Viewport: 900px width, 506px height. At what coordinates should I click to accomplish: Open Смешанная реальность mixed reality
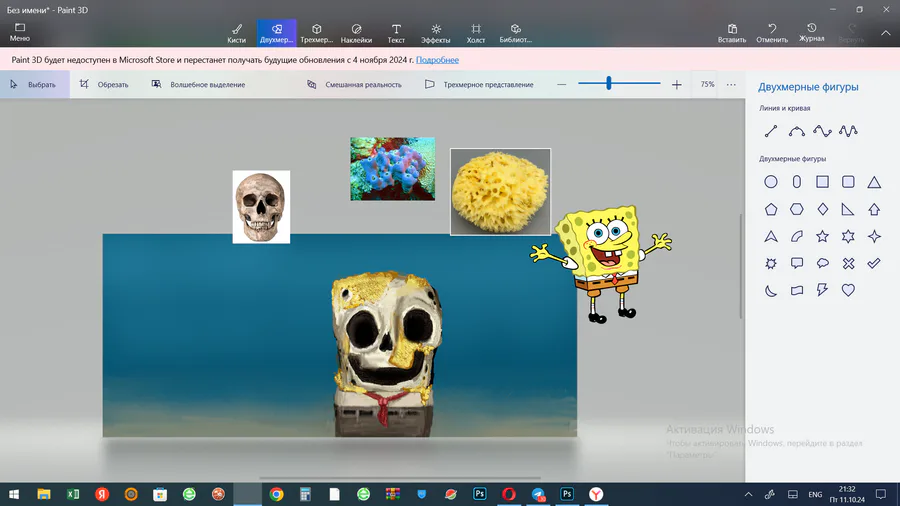354,84
